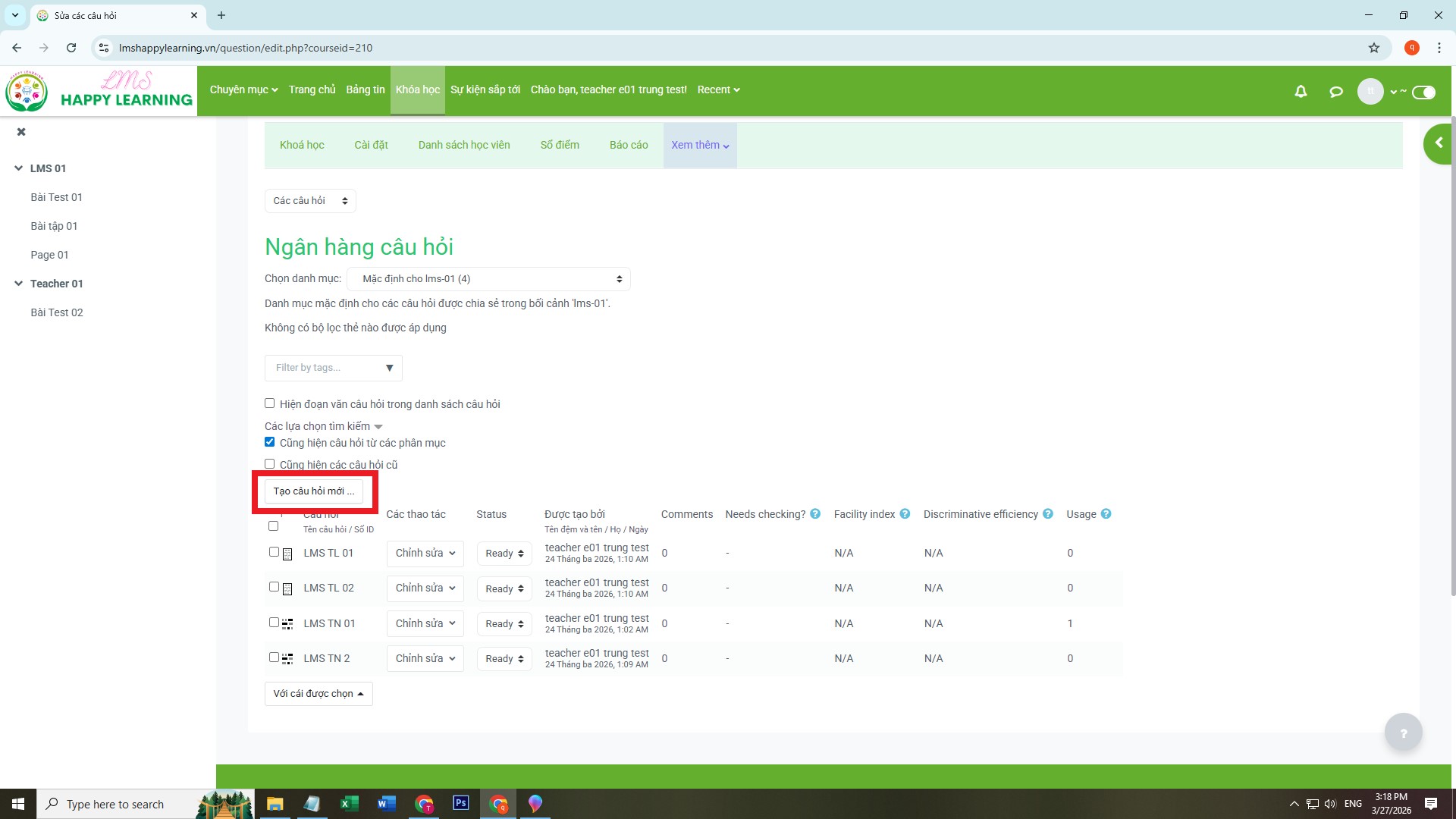Open Photoshop from the Windows taskbar
Image resolution: width=1456 pixels, height=819 pixels.
pos(460,803)
